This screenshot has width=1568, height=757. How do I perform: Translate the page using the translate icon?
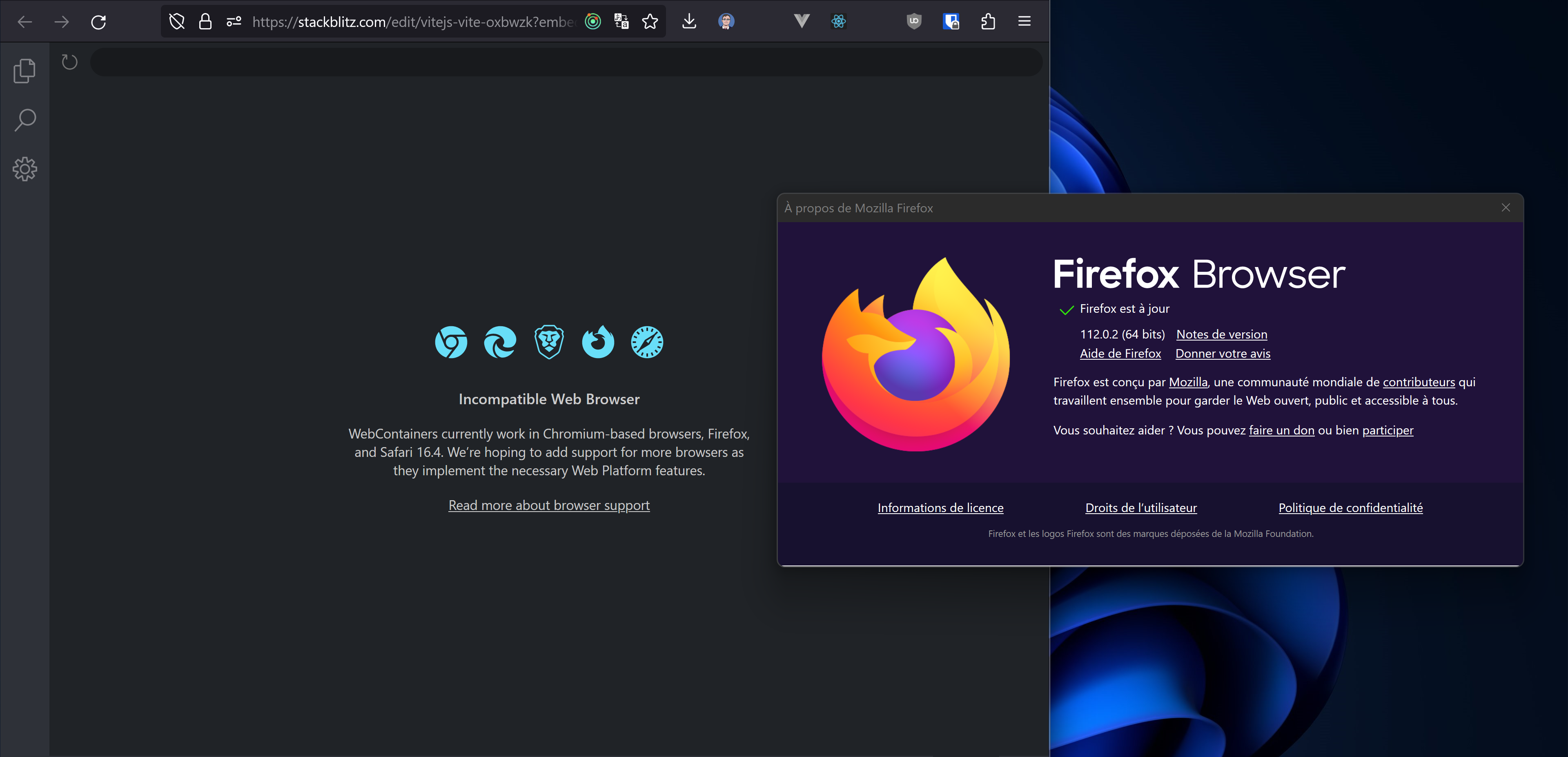click(621, 21)
